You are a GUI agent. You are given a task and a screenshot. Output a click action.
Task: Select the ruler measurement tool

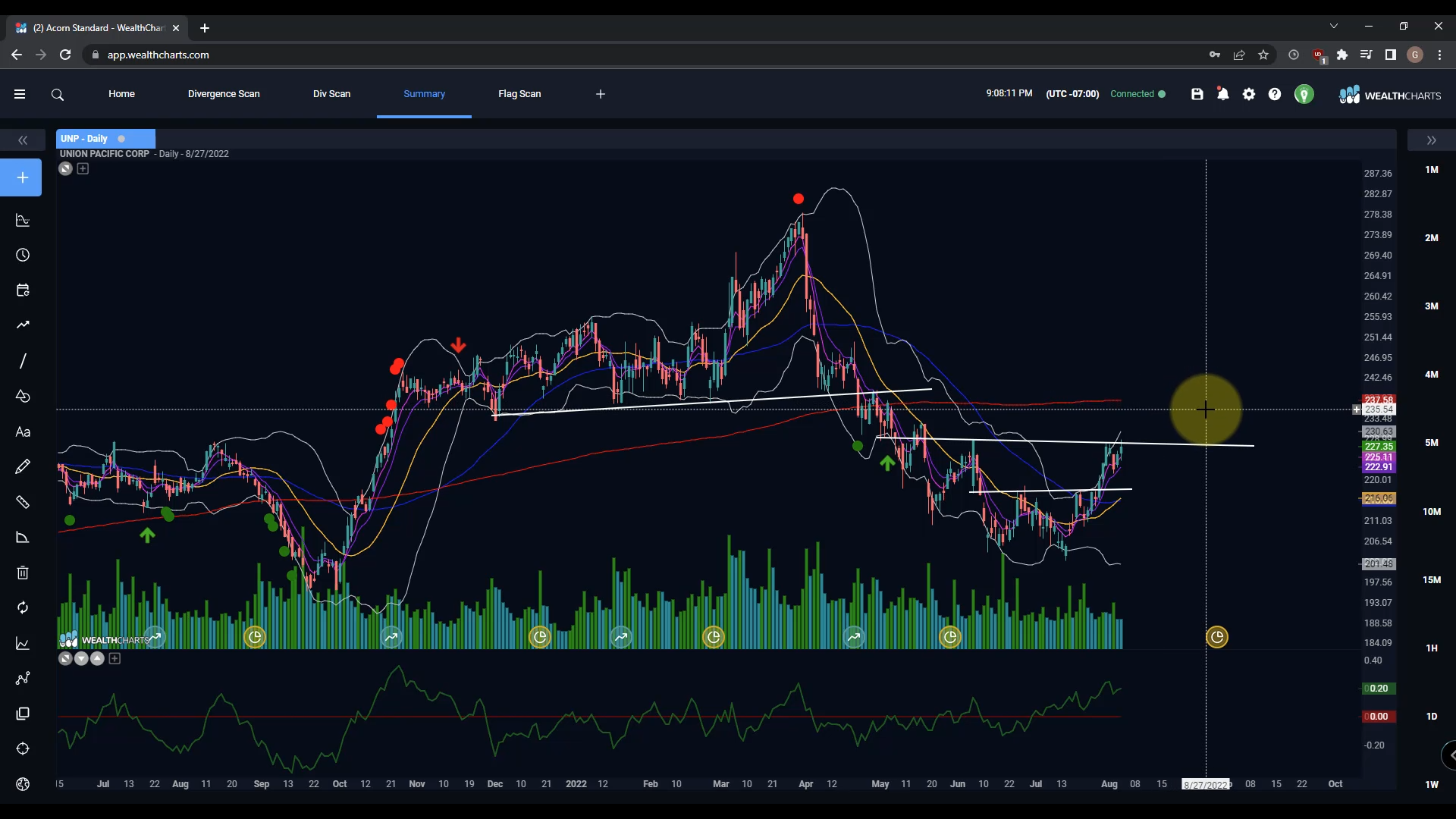pyautogui.click(x=23, y=502)
